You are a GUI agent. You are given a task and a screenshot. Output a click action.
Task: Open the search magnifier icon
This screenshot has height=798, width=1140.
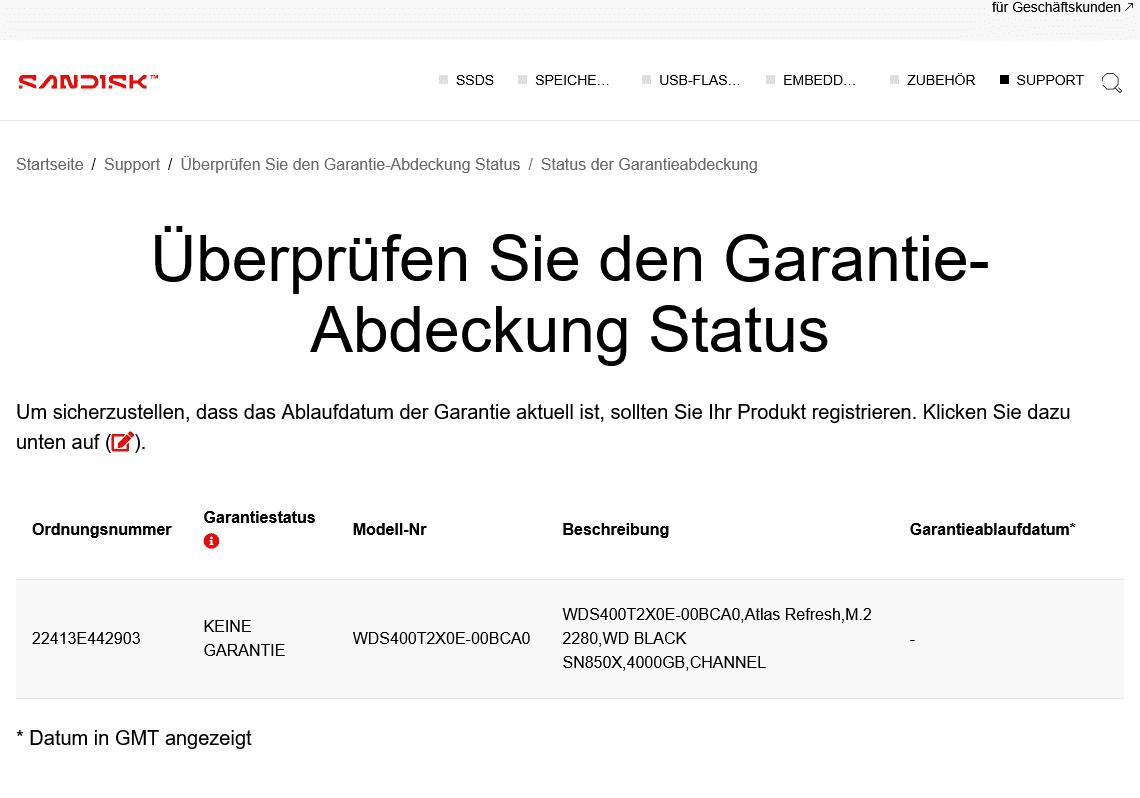(x=1112, y=82)
